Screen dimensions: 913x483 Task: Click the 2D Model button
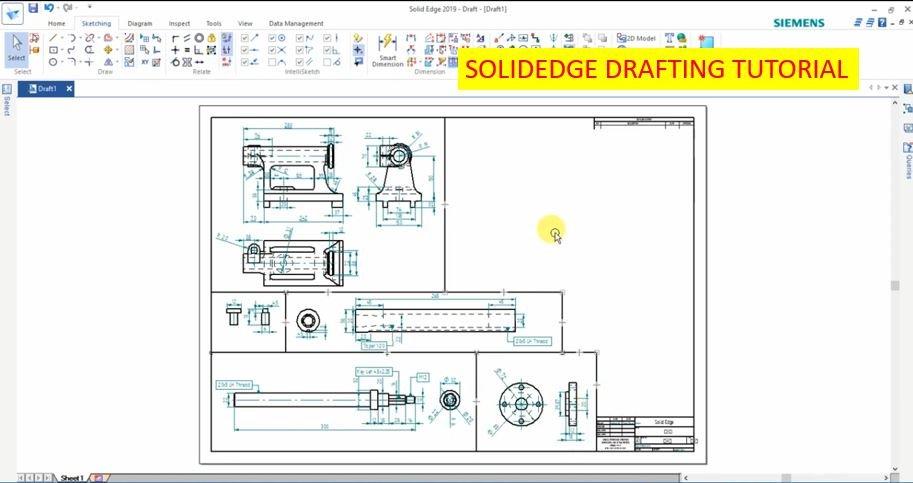[637, 38]
